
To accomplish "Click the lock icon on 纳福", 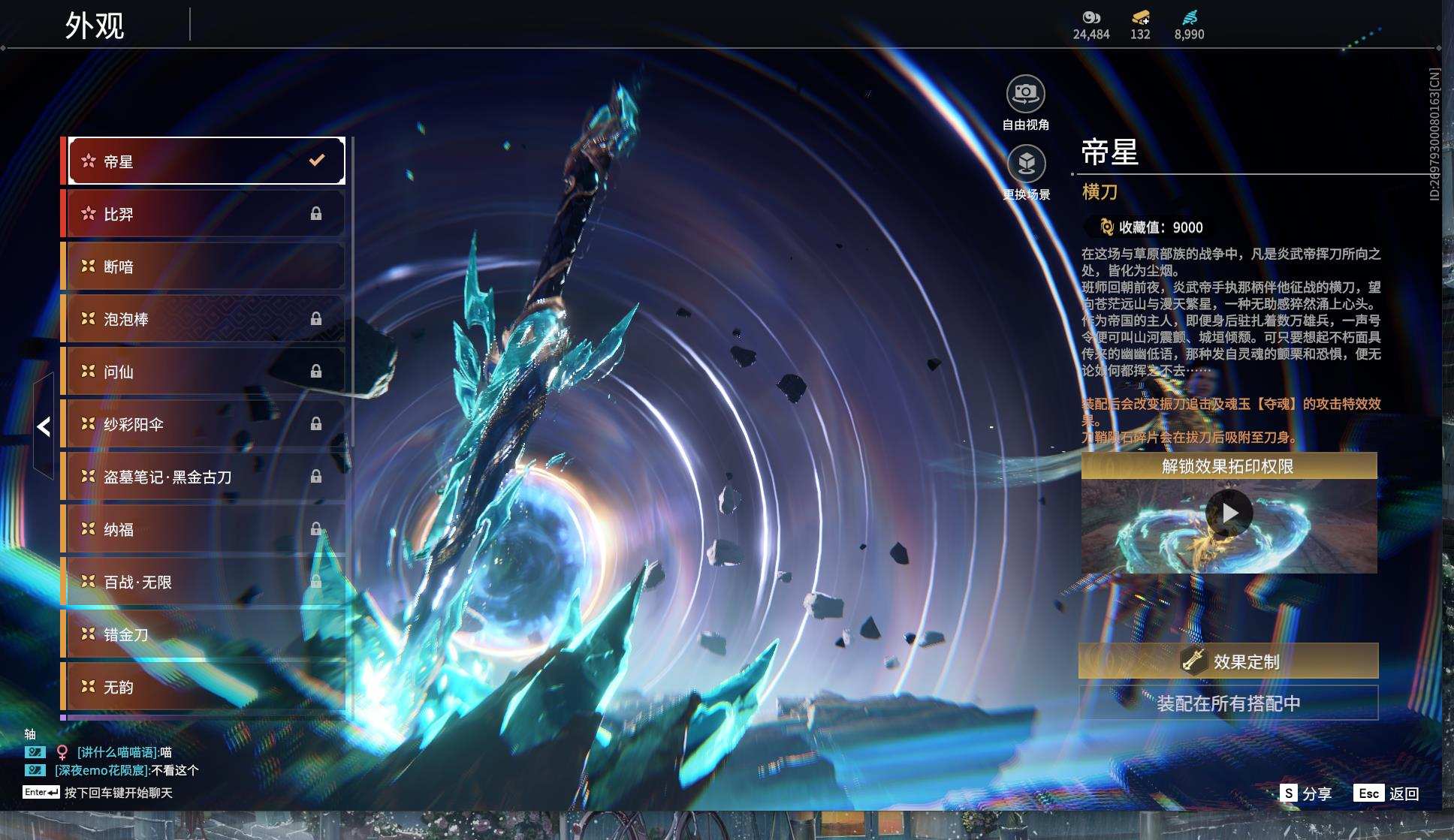I will tap(316, 529).
